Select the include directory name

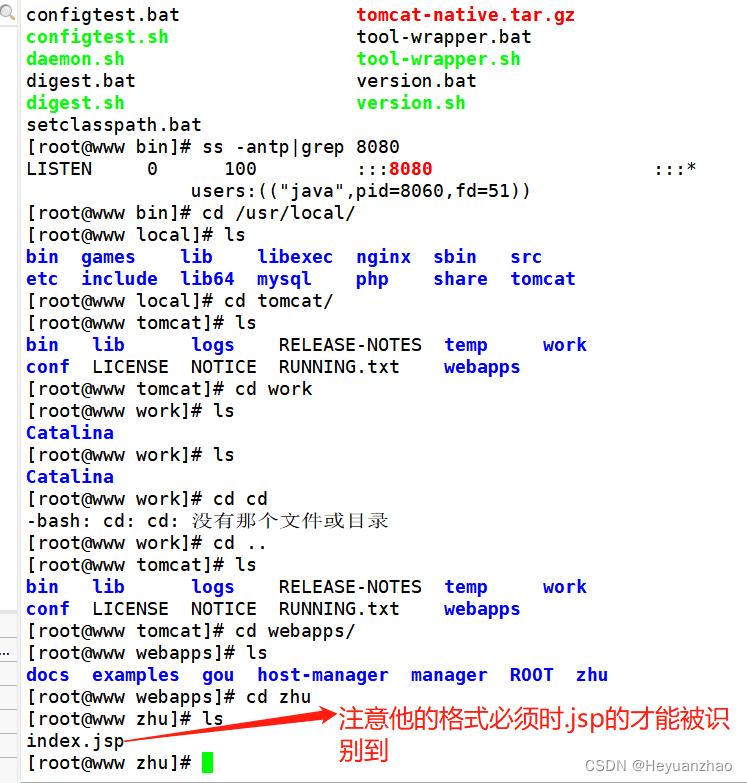click(119, 279)
